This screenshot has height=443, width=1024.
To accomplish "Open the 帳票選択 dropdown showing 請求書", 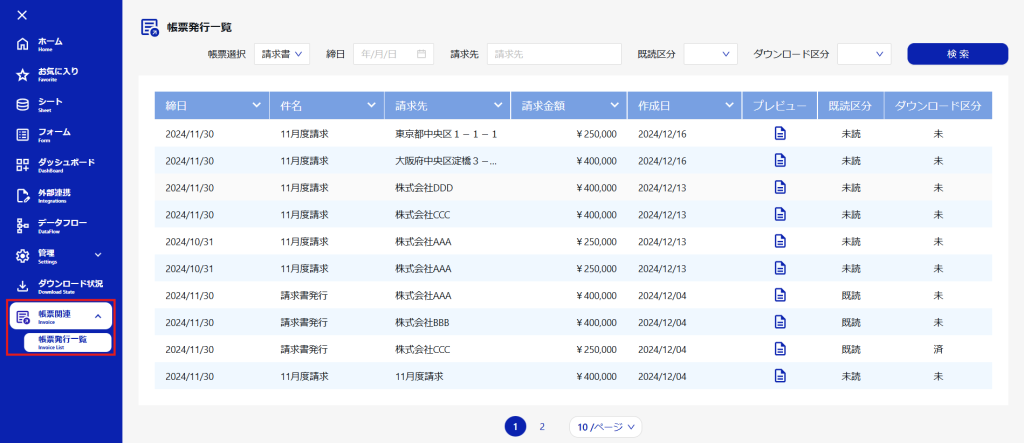I will tap(282, 54).
